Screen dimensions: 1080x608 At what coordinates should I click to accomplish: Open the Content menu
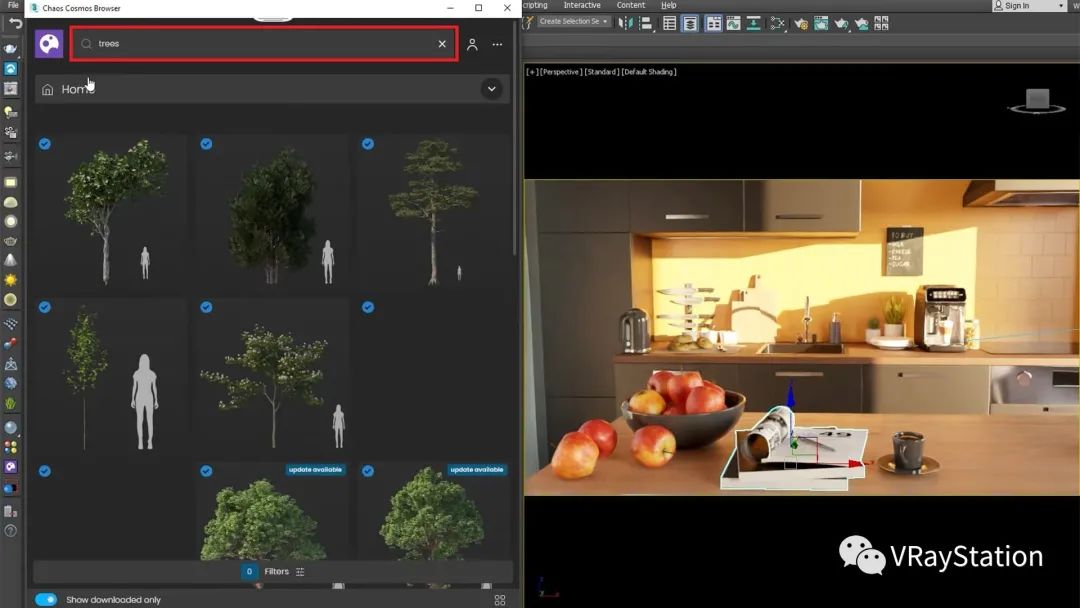[x=631, y=5]
